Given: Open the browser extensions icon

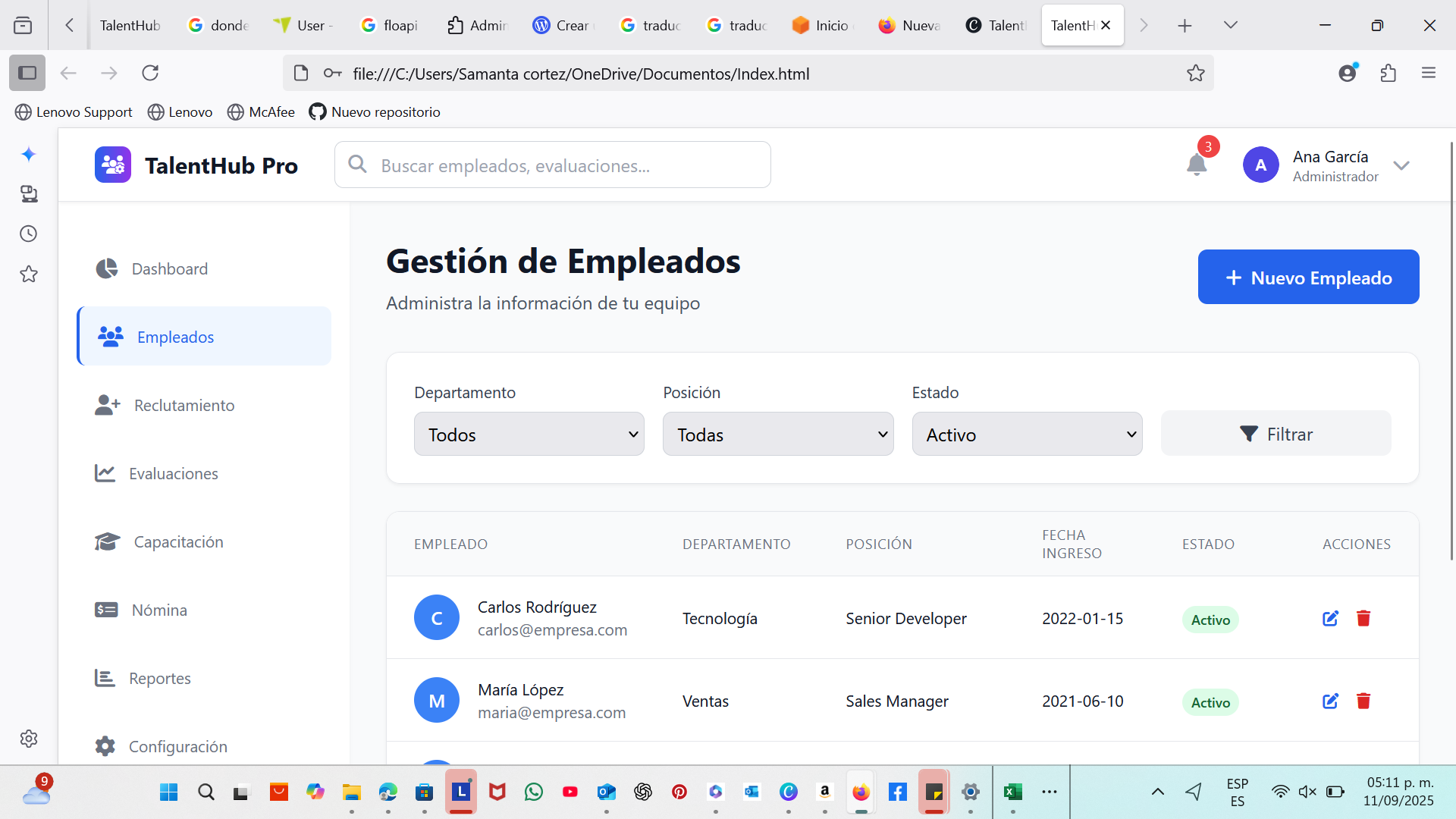Looking at the screenshot, I should [x=1388, y=74].
